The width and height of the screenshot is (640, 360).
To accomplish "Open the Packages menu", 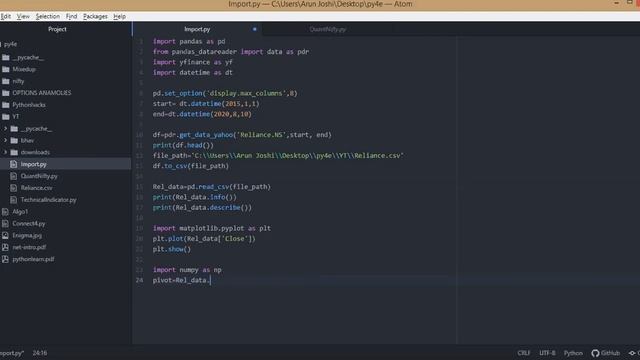I will tap(95, 16).
